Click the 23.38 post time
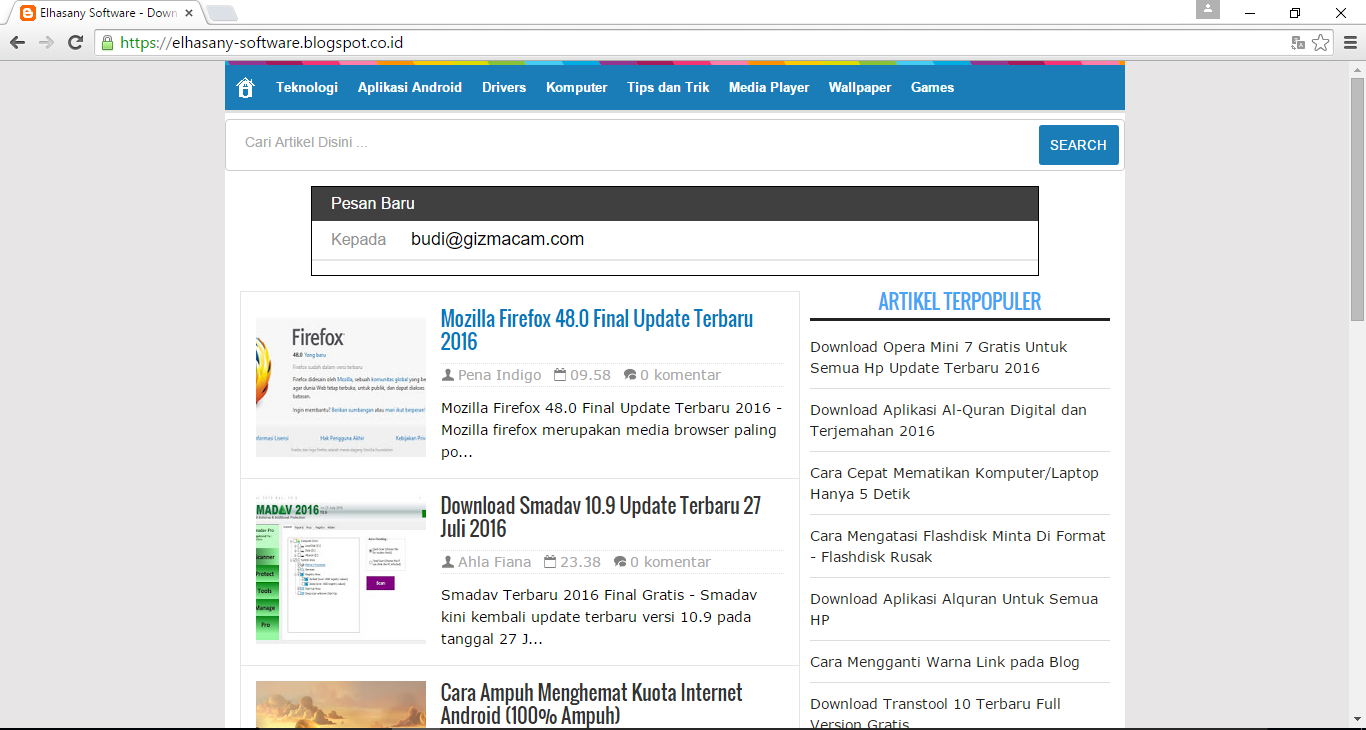Viewport: 1366px width, 730px height. click(581, 562)
